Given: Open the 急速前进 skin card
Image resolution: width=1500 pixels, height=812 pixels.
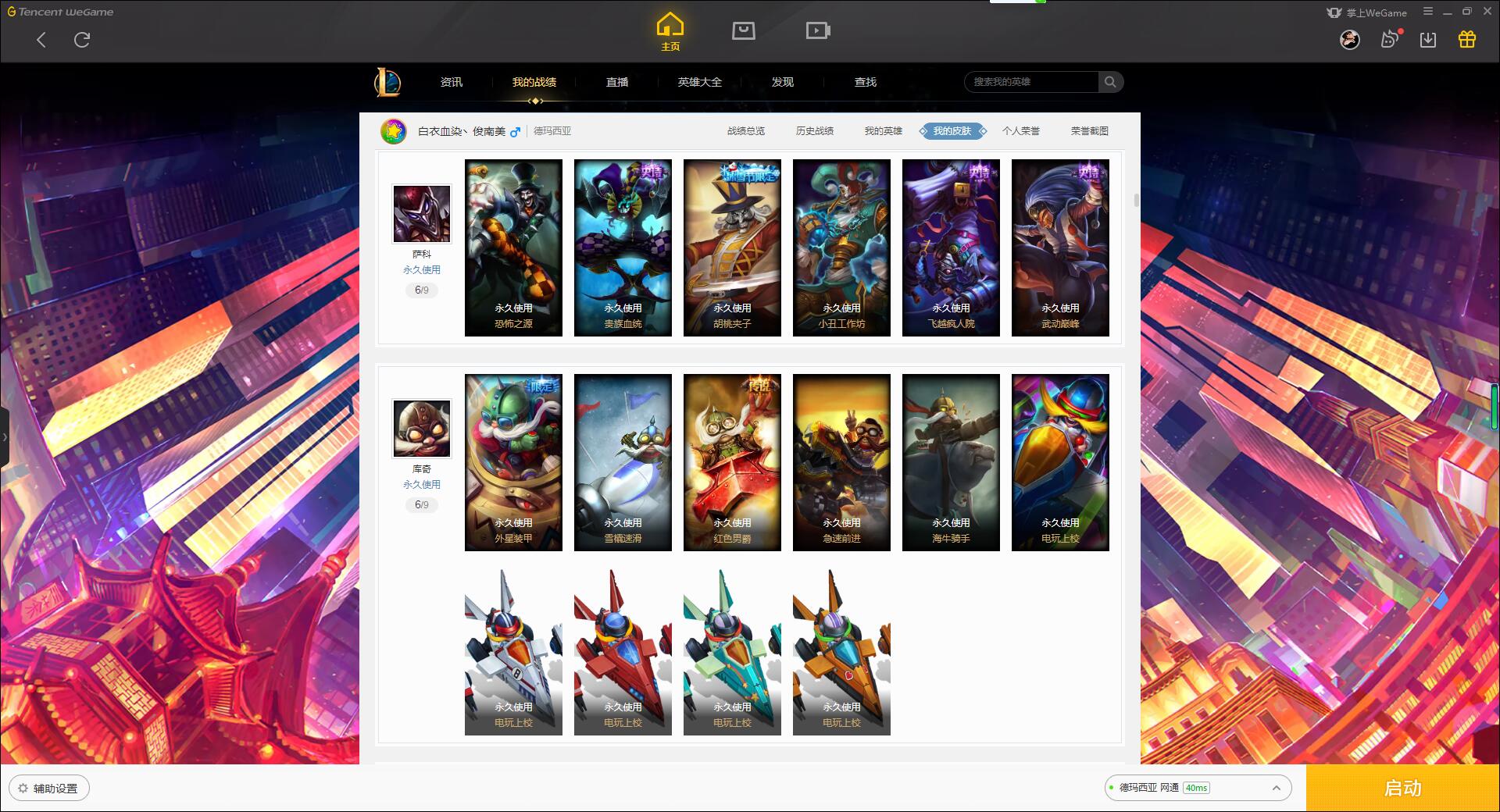Looking at the screenshot, I should click(x=841, y=463).
